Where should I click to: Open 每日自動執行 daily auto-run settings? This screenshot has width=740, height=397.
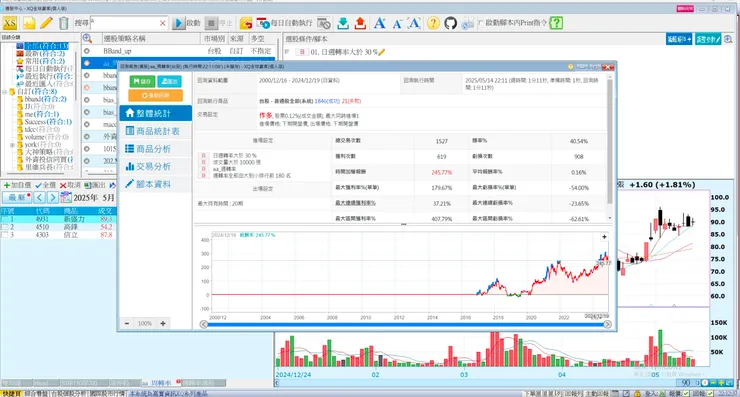[285, 23]
